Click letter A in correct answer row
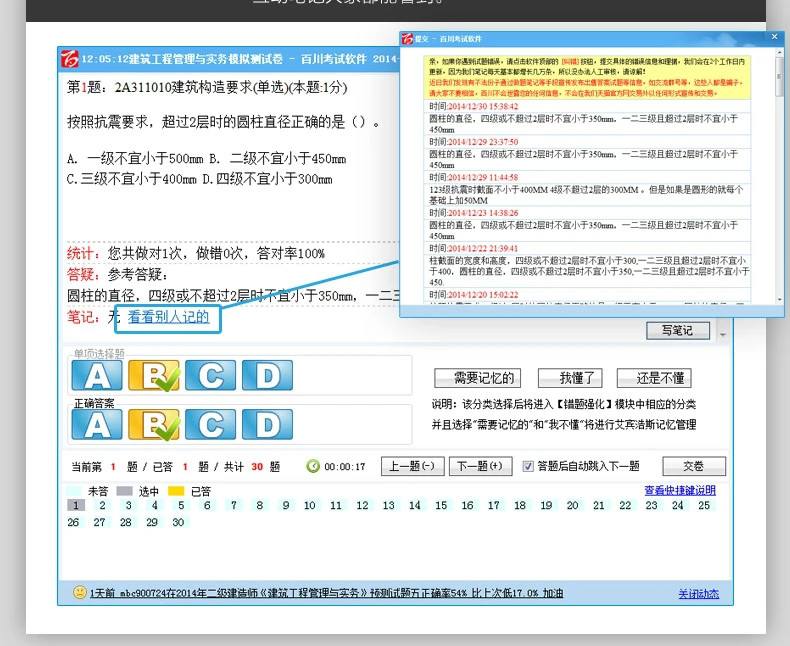Viewport: 790px width, 646px height. point(97,424)
